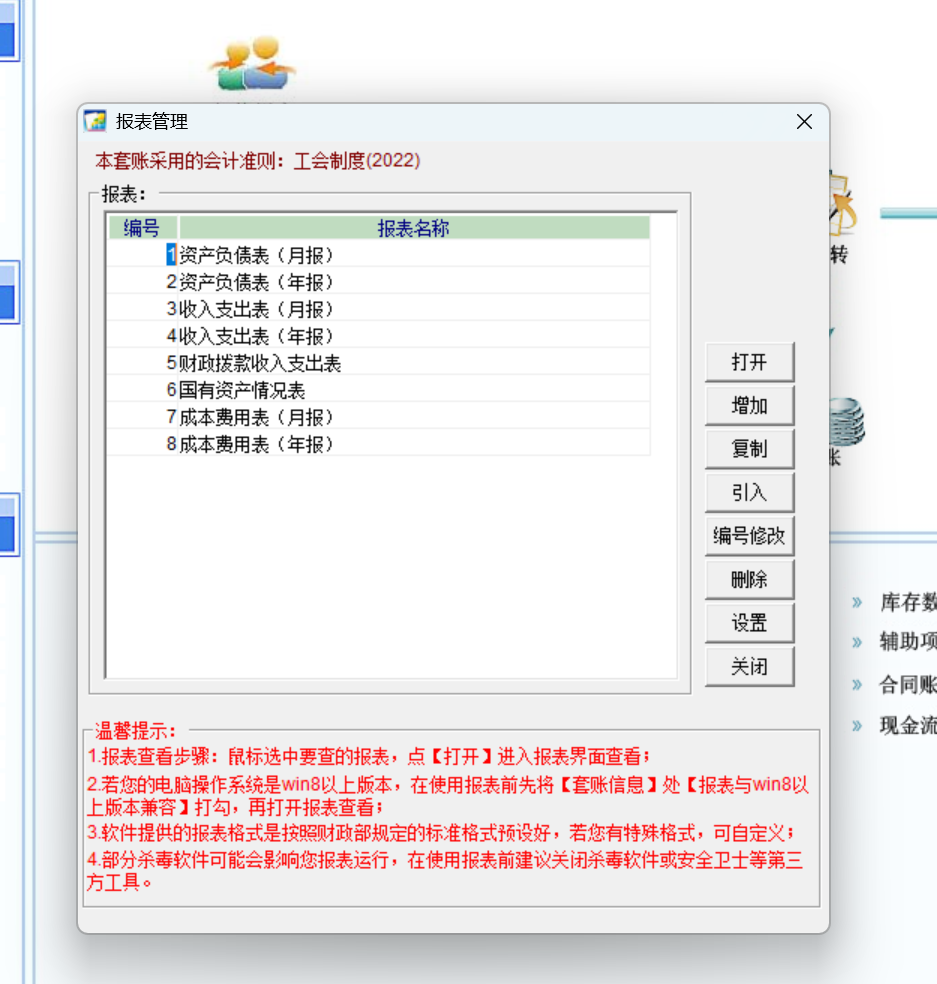This screenshot has width=937, height=984.
Task: Open the 设置 button
Action: (749, 623)
